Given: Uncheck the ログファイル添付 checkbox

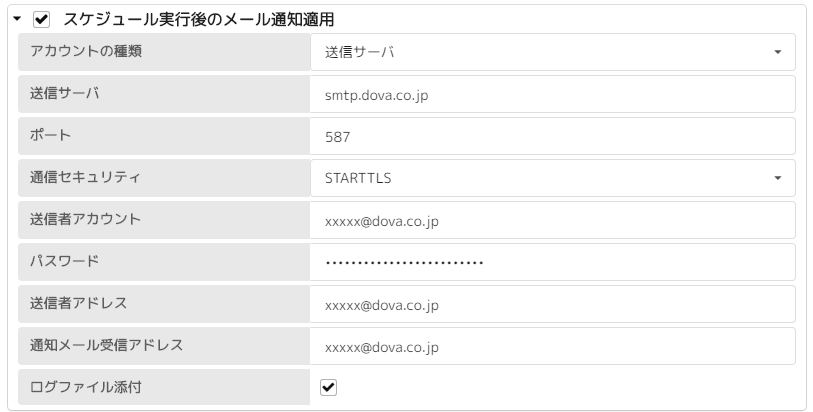Looking at the screenshot, I should pos(328,388).
